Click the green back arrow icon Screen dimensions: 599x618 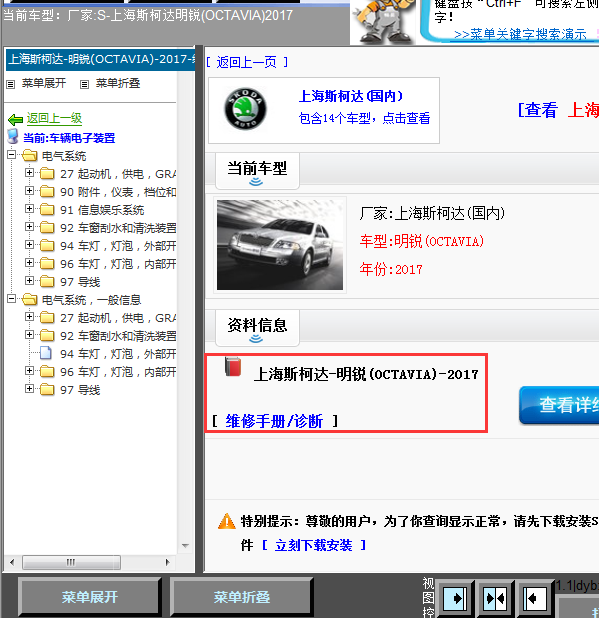[x=15, y=119]
